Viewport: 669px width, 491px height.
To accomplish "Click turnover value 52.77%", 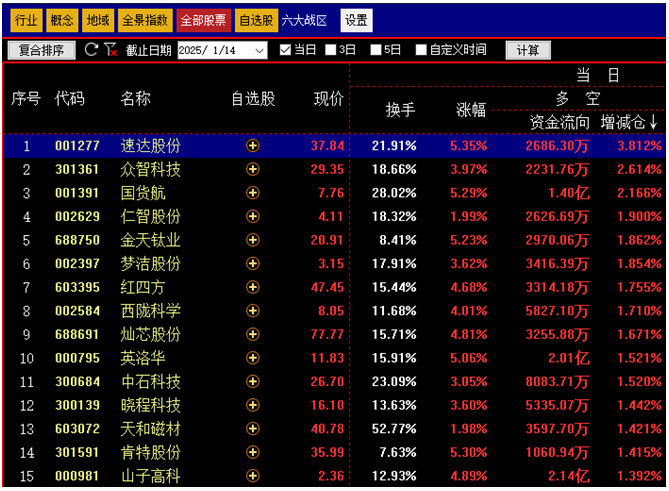I will [x=394, y=428].
